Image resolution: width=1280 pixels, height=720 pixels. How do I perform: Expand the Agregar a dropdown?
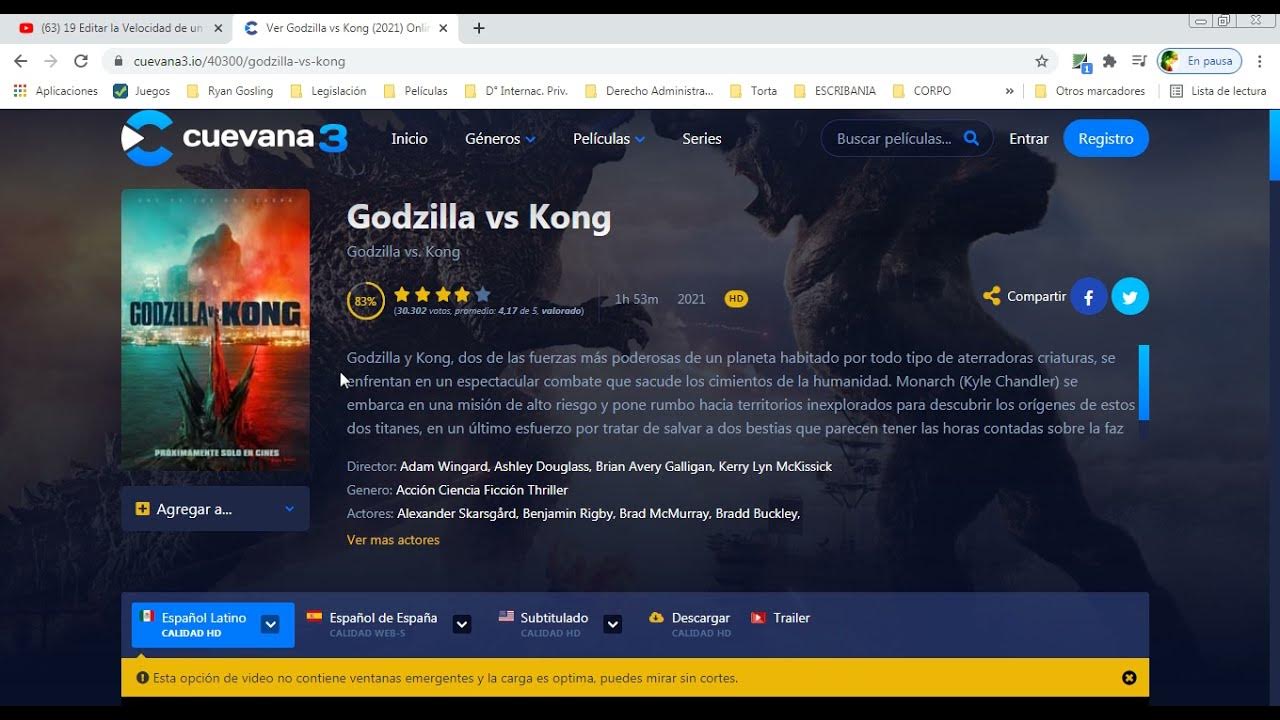point(289,509)
